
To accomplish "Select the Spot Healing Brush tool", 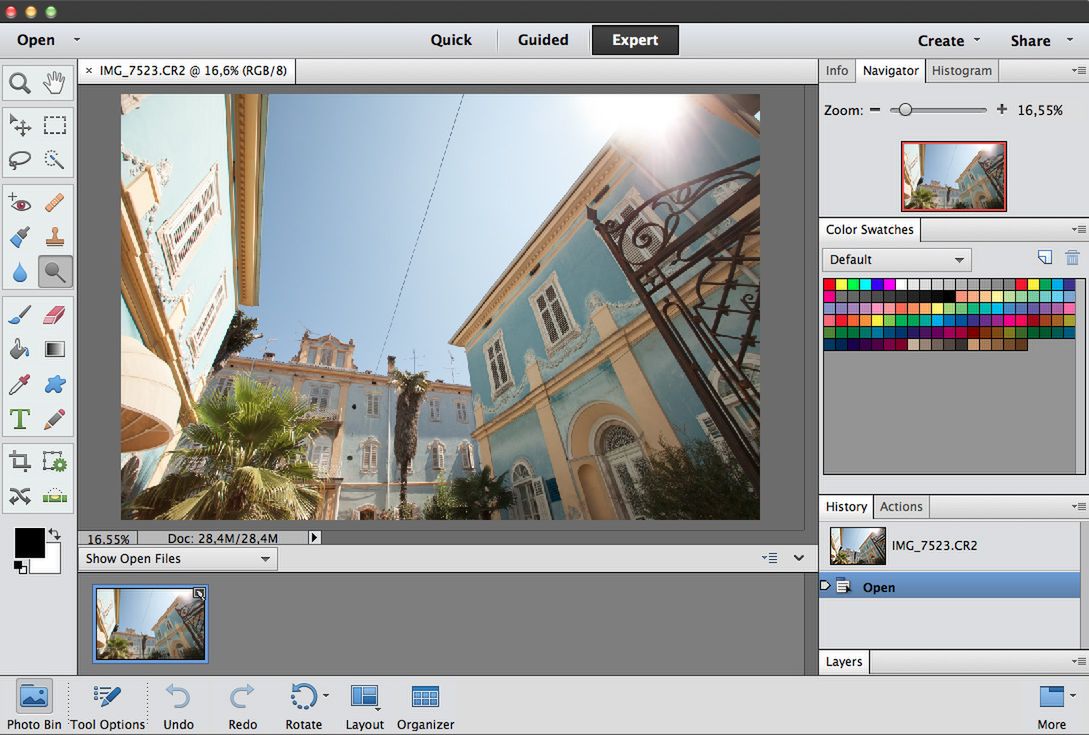I will [54, 203].
